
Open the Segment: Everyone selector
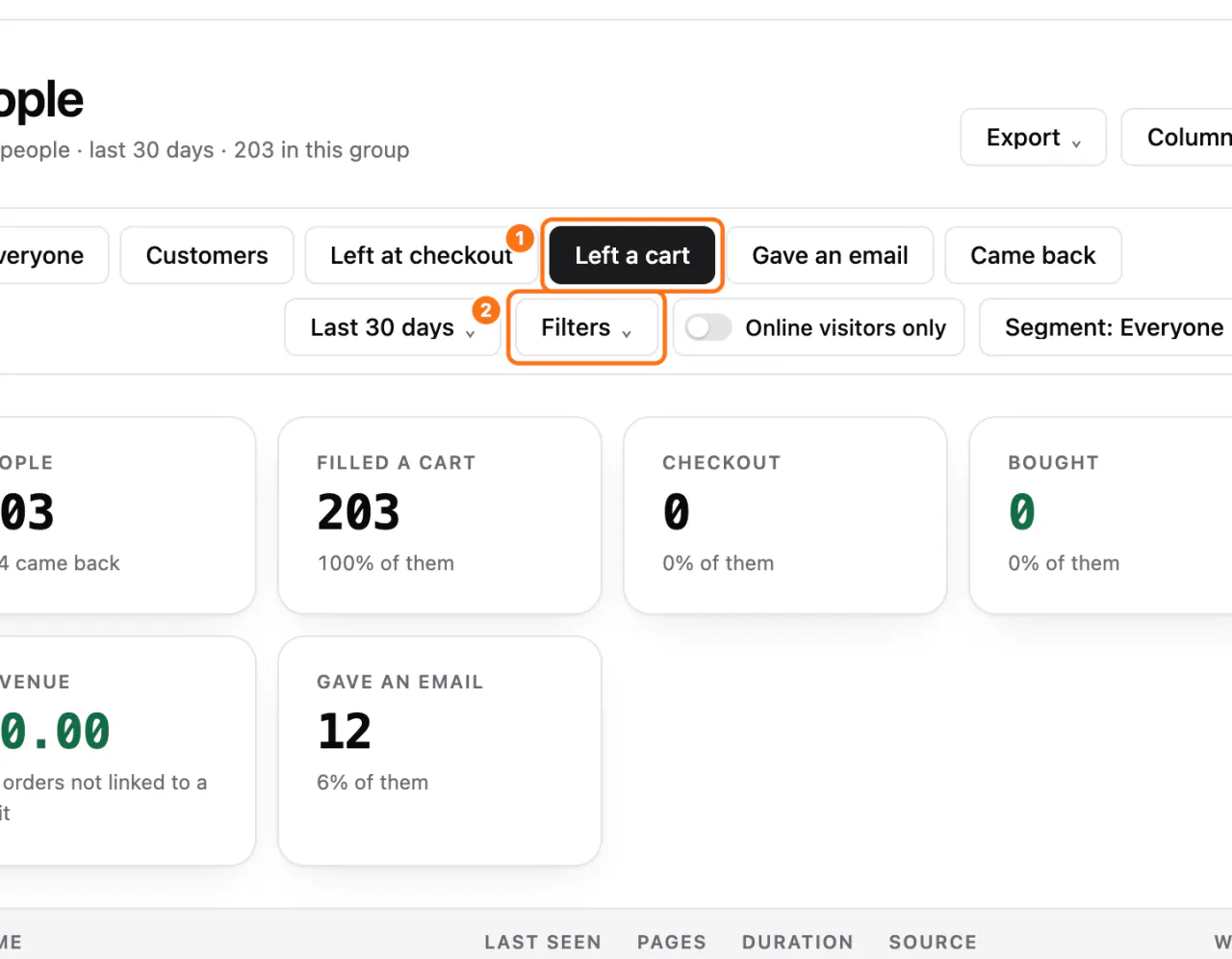[1106, 327]
